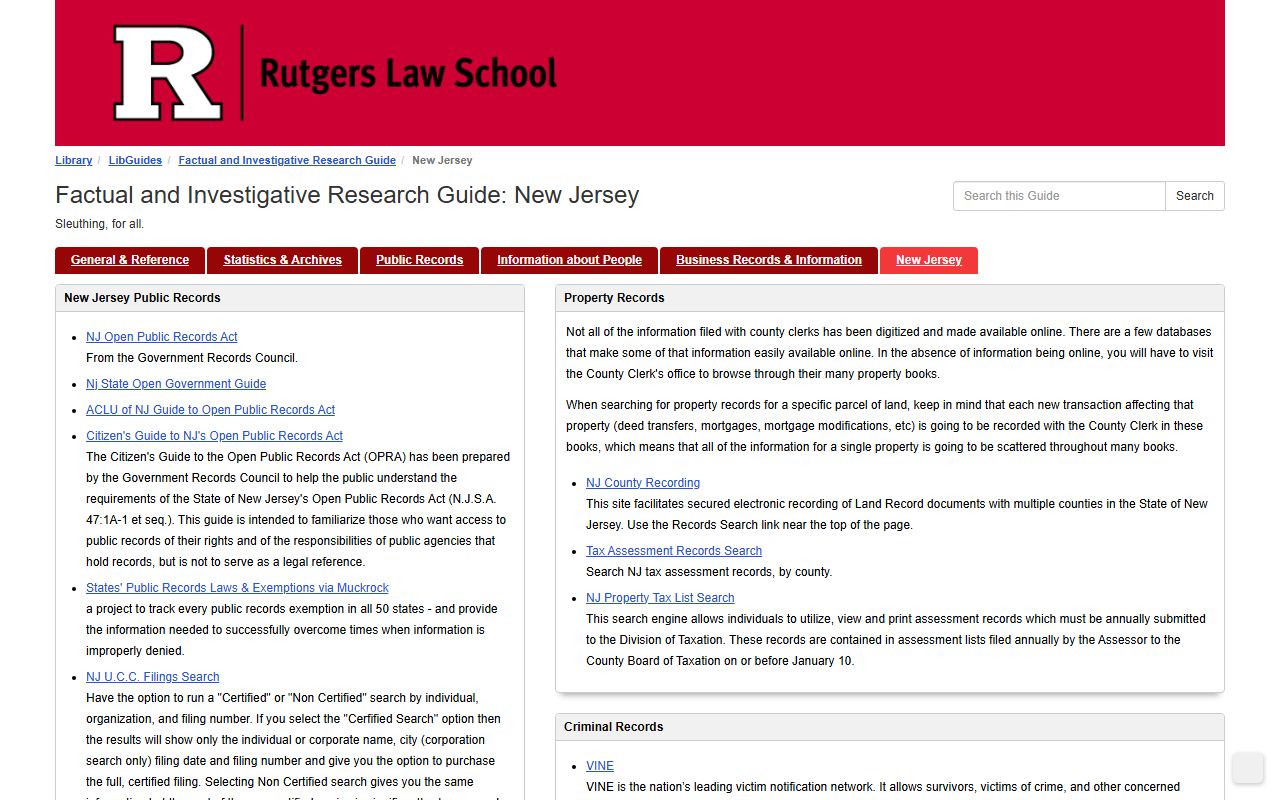Click the Rutgers R logo
This screenshot has height=800, width=1280.
click(x=167, y=73)
